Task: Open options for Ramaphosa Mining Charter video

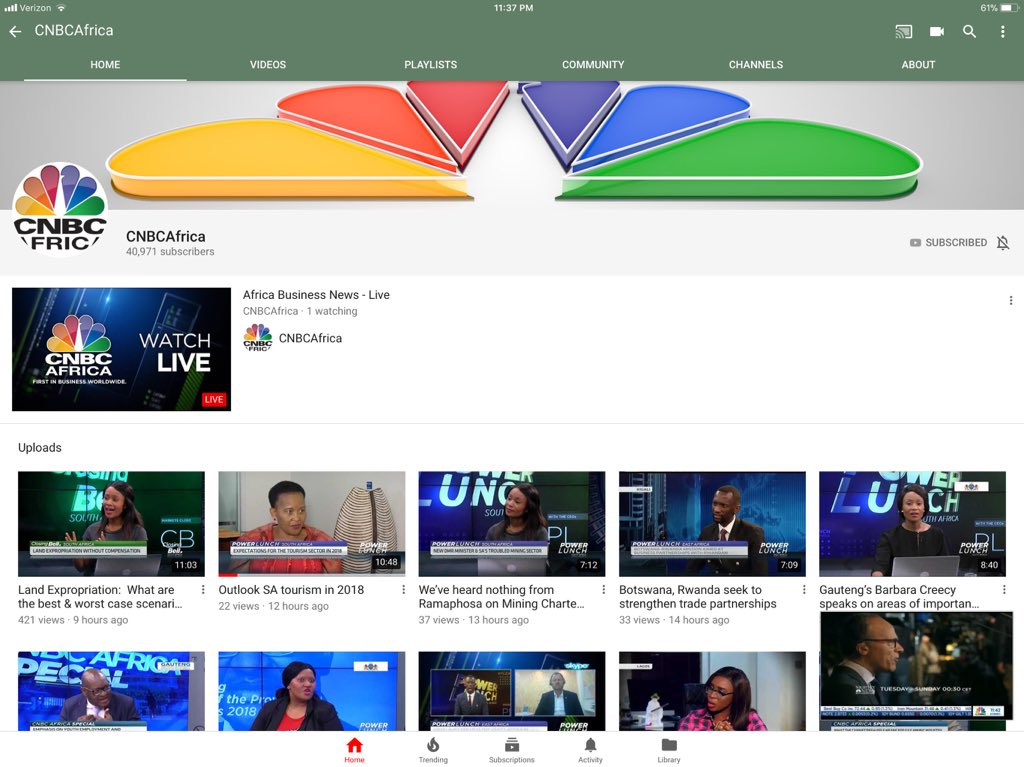Action: coord(603,590)
